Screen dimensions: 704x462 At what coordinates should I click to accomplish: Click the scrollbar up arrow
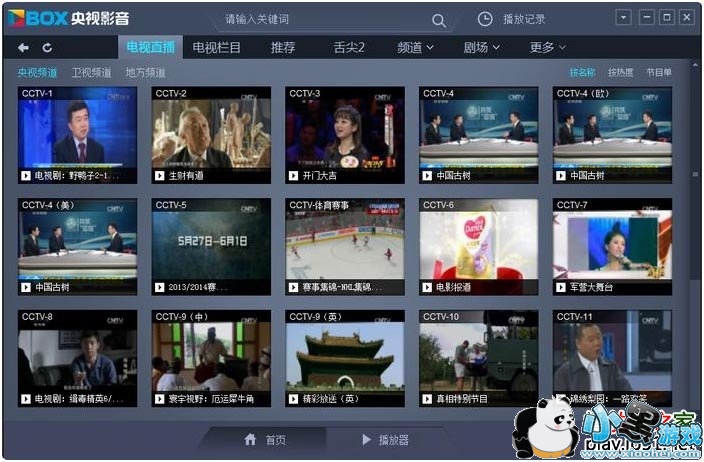(695, 66)
